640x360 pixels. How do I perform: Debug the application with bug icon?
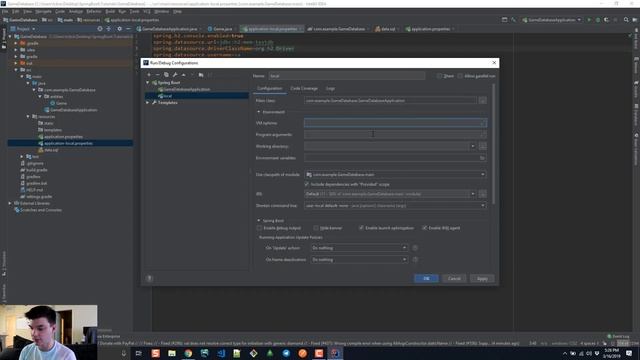click(x=598, y=20)
